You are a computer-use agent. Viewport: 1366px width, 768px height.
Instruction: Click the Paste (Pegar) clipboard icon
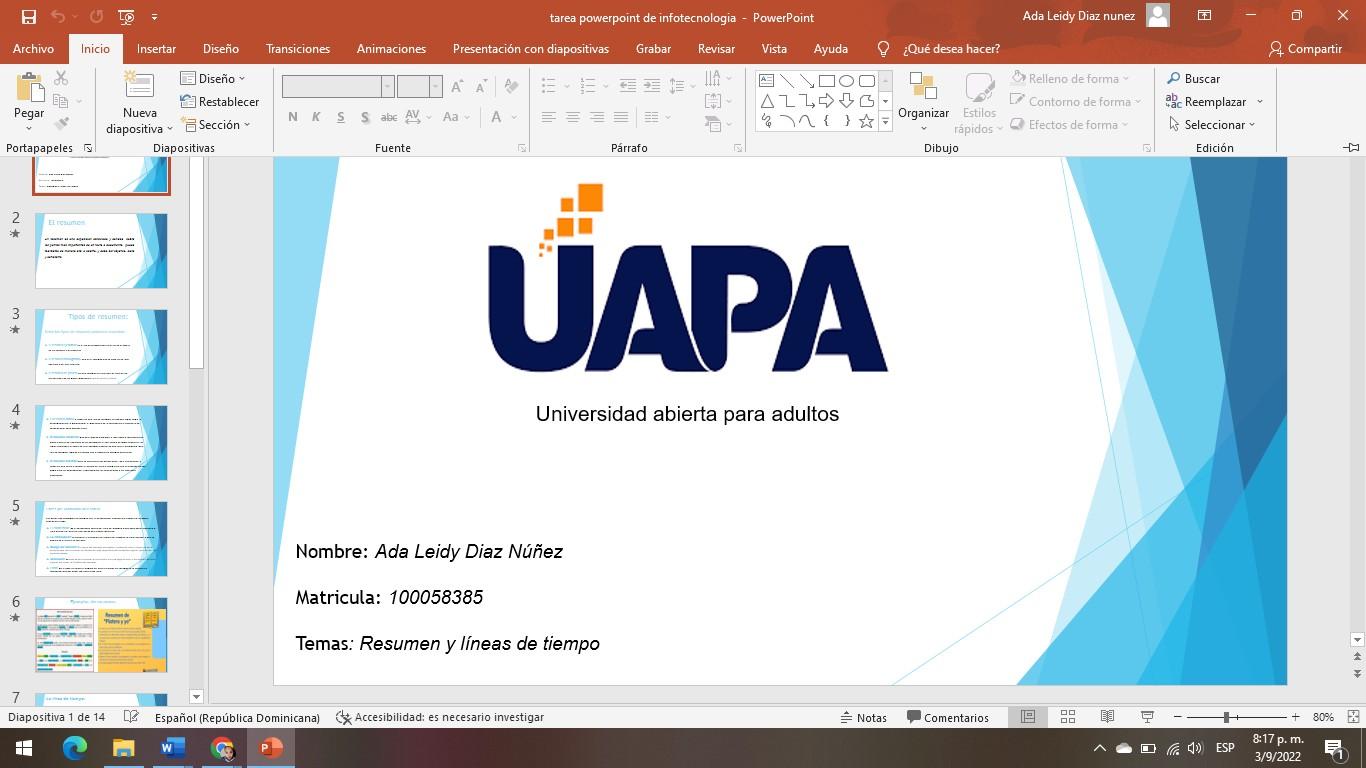[29, 88]
